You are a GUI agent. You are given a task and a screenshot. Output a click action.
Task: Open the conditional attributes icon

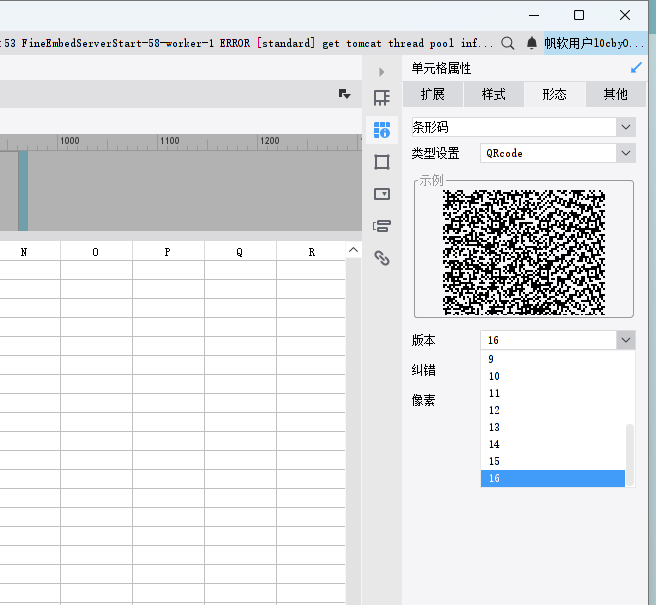382,226
